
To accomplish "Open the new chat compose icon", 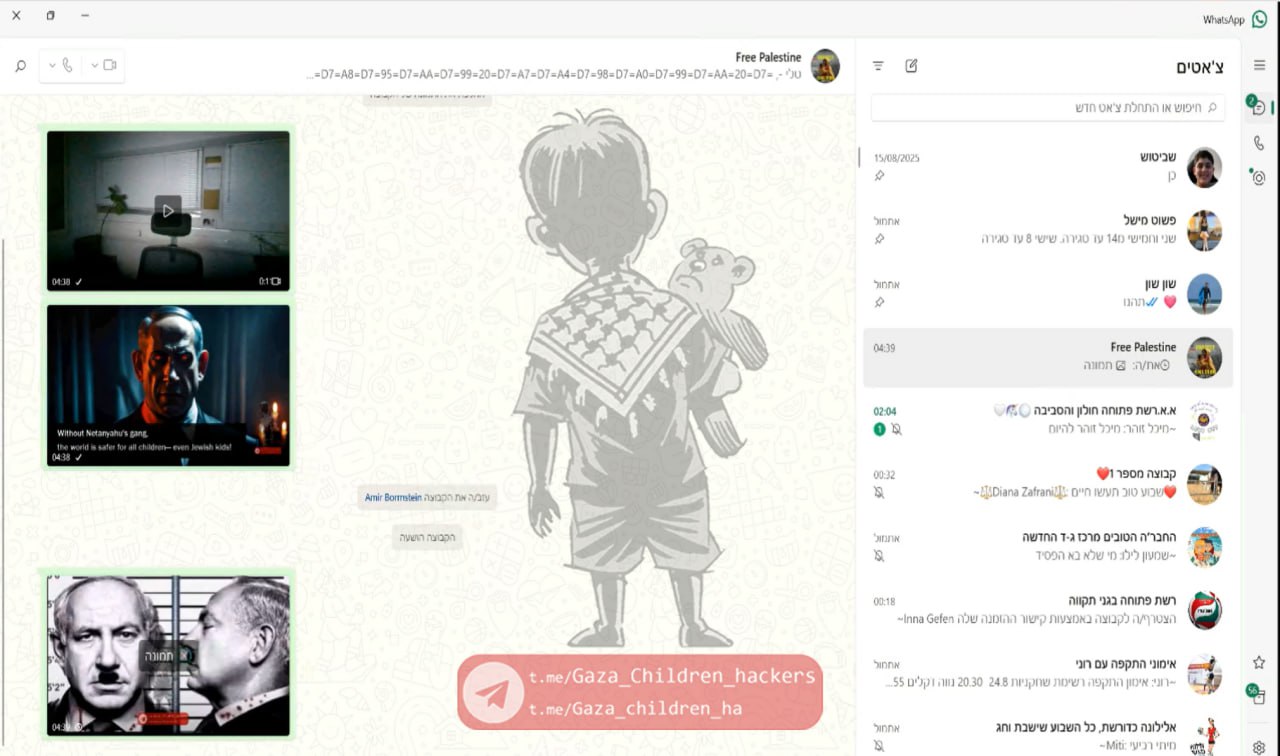I will click(911, 66).
